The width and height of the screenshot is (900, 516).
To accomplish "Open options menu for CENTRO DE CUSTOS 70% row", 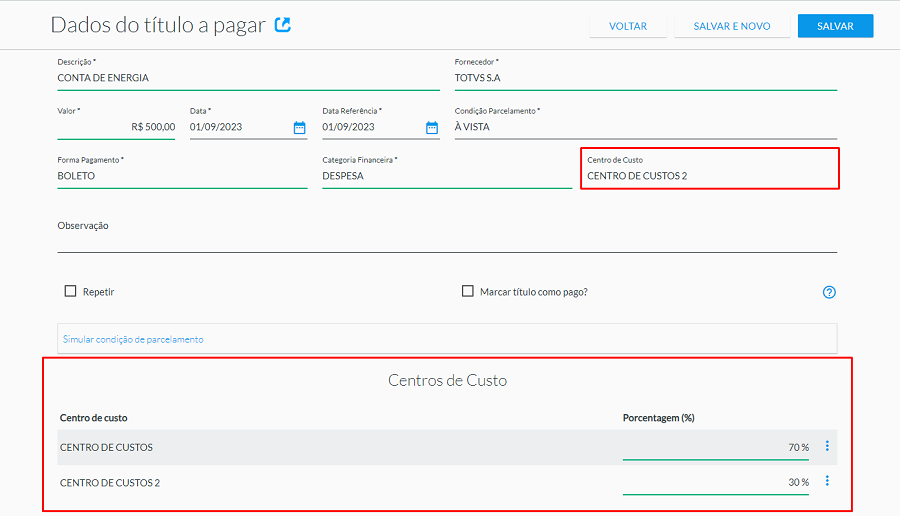I will 827,446.
